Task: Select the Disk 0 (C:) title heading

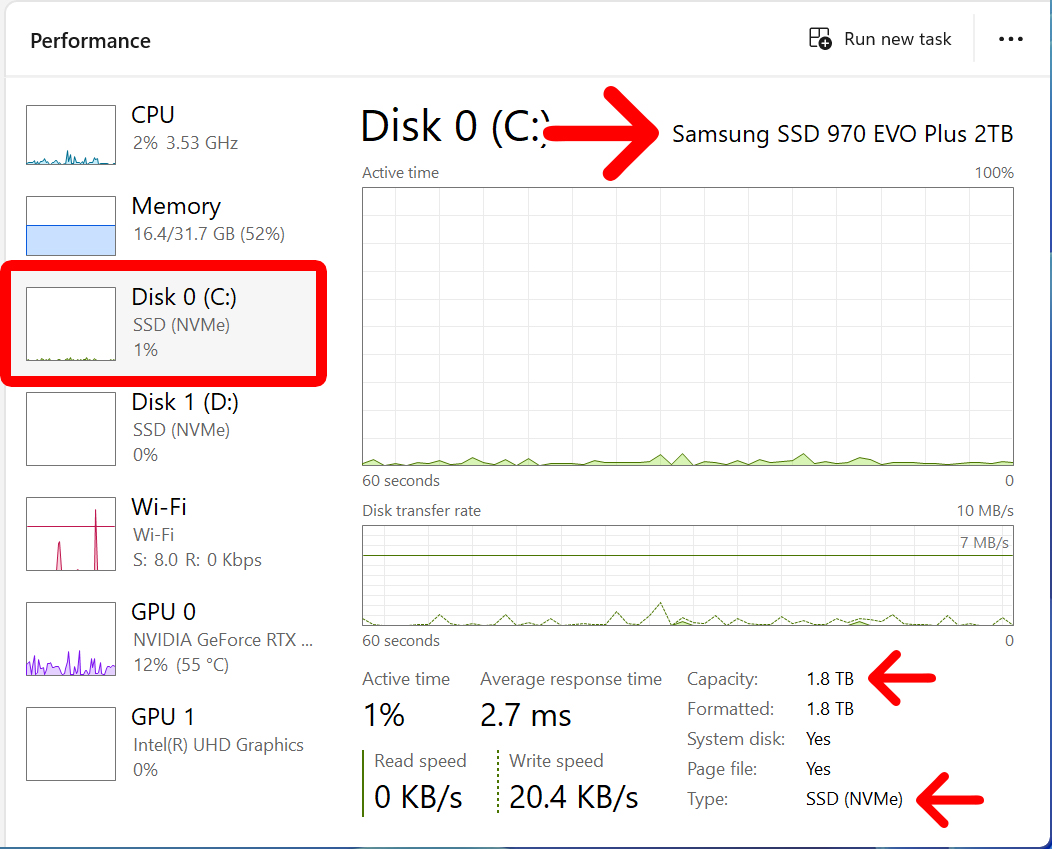Action: click(455, 127)
